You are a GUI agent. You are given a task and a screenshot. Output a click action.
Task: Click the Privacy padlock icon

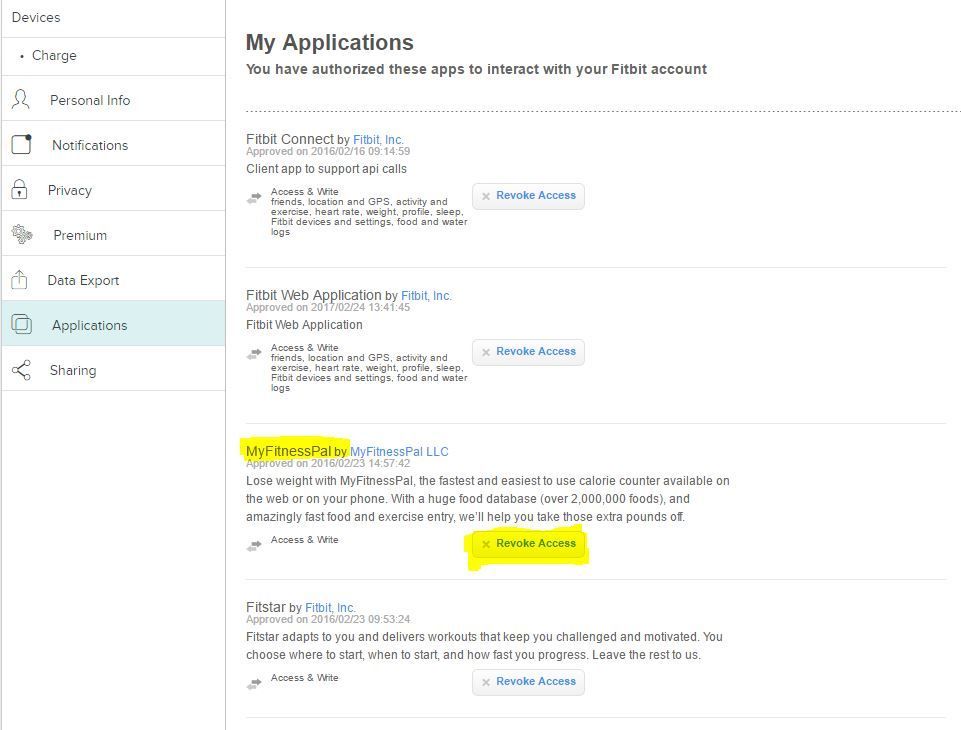(20, 189)
